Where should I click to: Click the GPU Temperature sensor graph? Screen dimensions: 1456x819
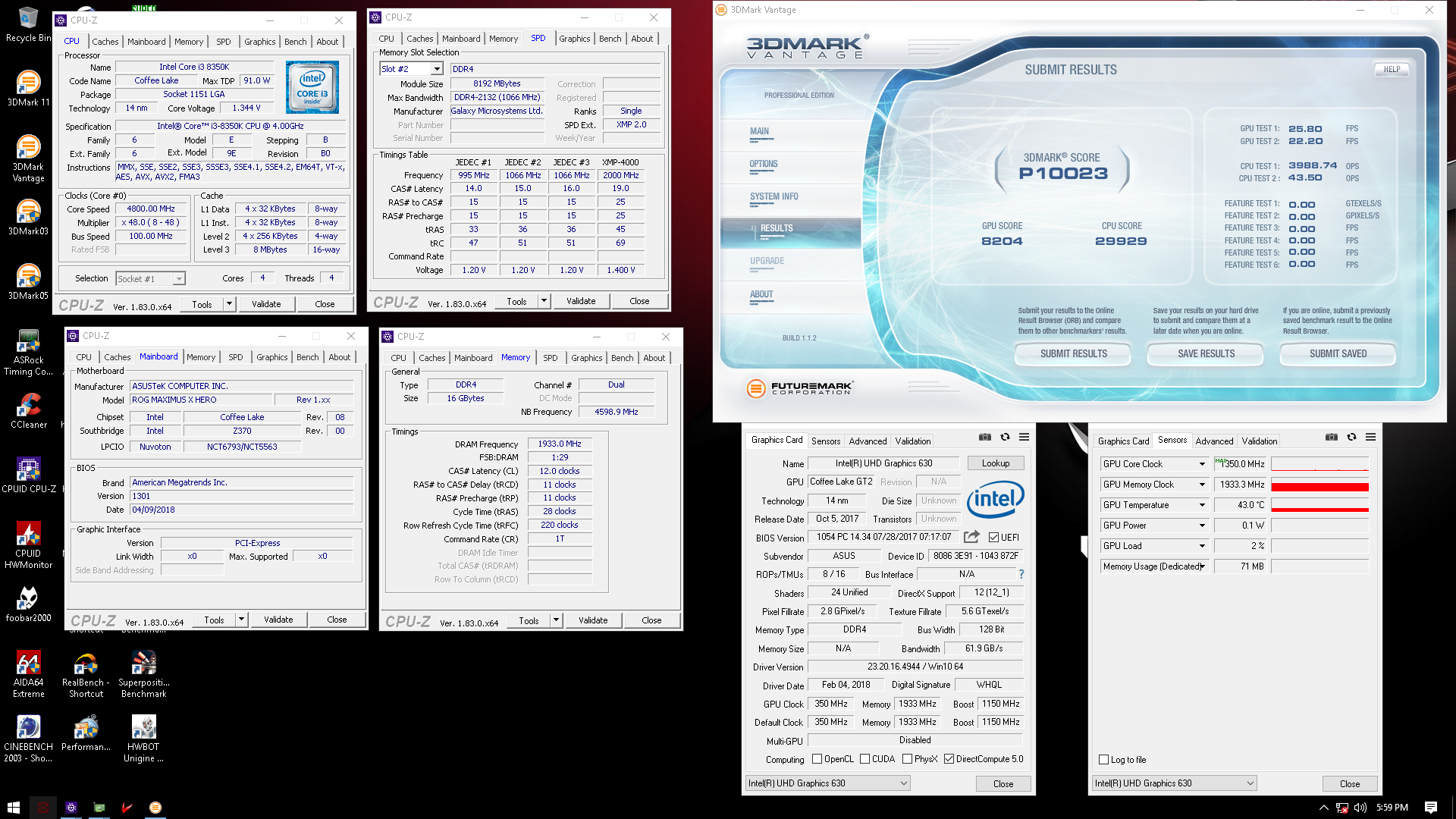pyautogui.click(x=1319, y=505)
